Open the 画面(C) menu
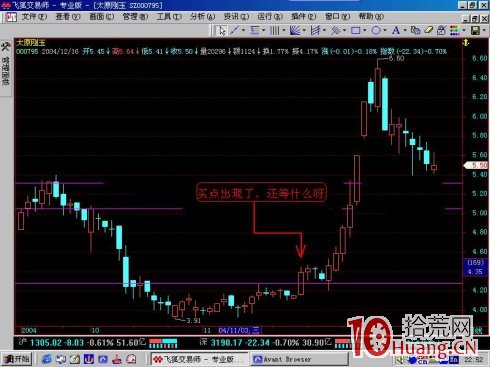The image size is (490, 367). point(102,16)
